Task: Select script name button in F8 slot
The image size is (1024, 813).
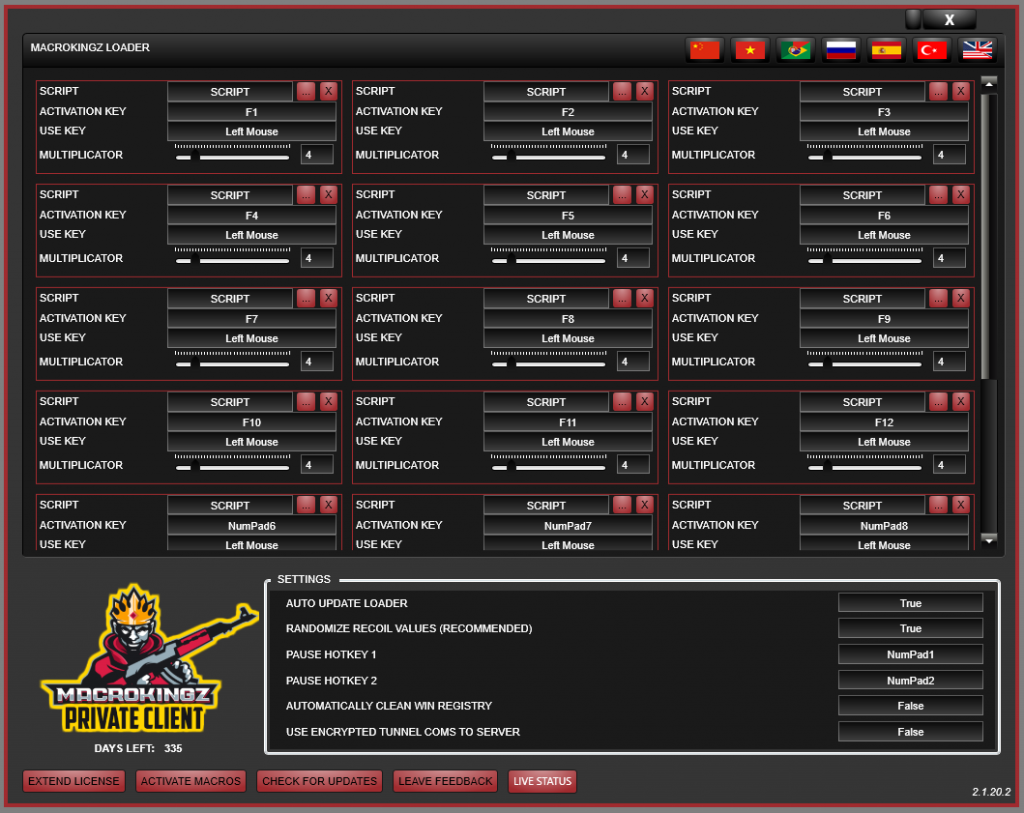Action: click(x=546, y=298)
